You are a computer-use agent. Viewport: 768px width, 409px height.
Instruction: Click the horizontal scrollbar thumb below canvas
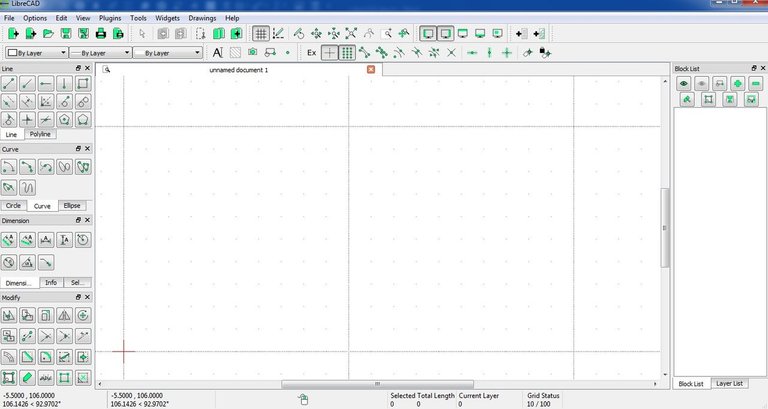378,384
